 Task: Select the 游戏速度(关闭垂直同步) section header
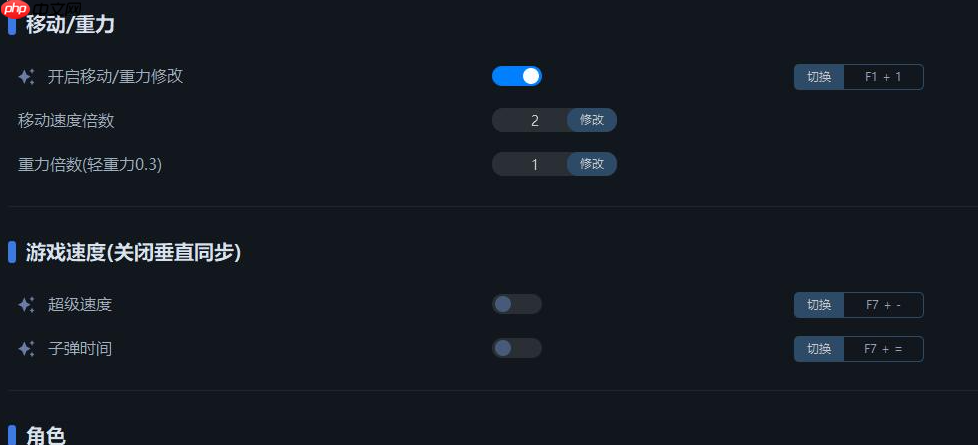click(x=133, y=253)
